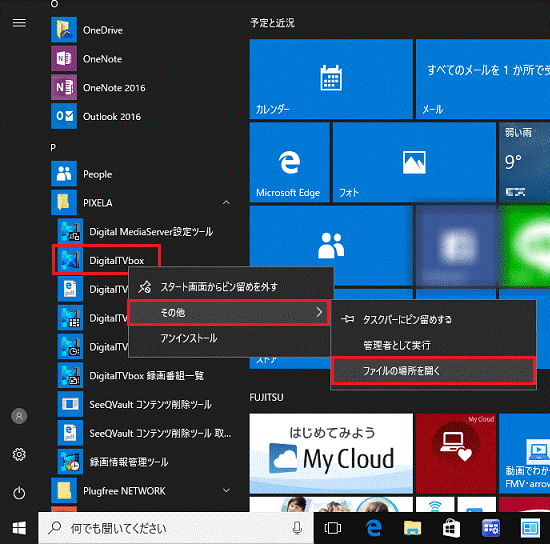Open SeeQVault コンテンツ削除ツール 取... PDF icon
The image size is (550, 544).
click(71, 432)
